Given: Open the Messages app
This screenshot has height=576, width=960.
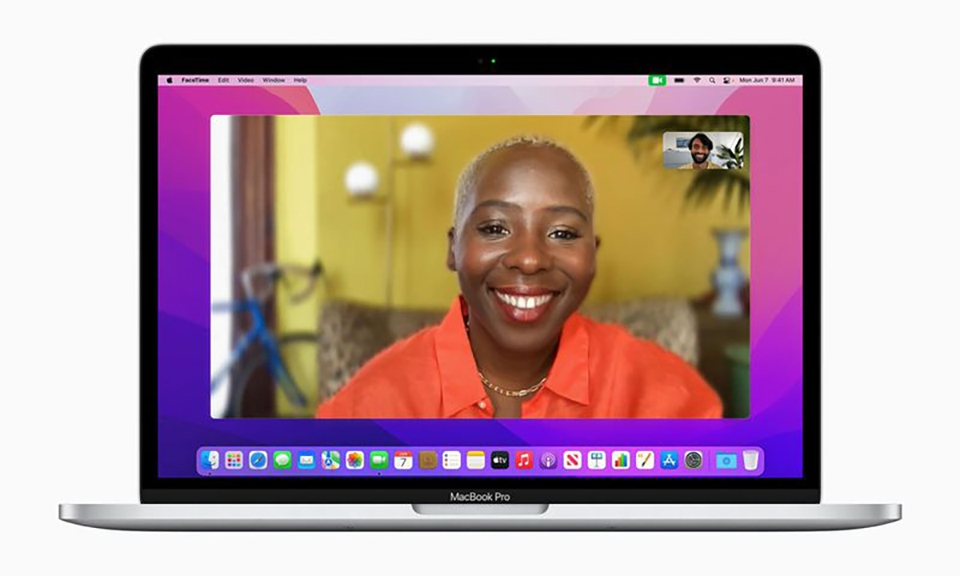Looking at the screenshot, I should tap(281, 461).
